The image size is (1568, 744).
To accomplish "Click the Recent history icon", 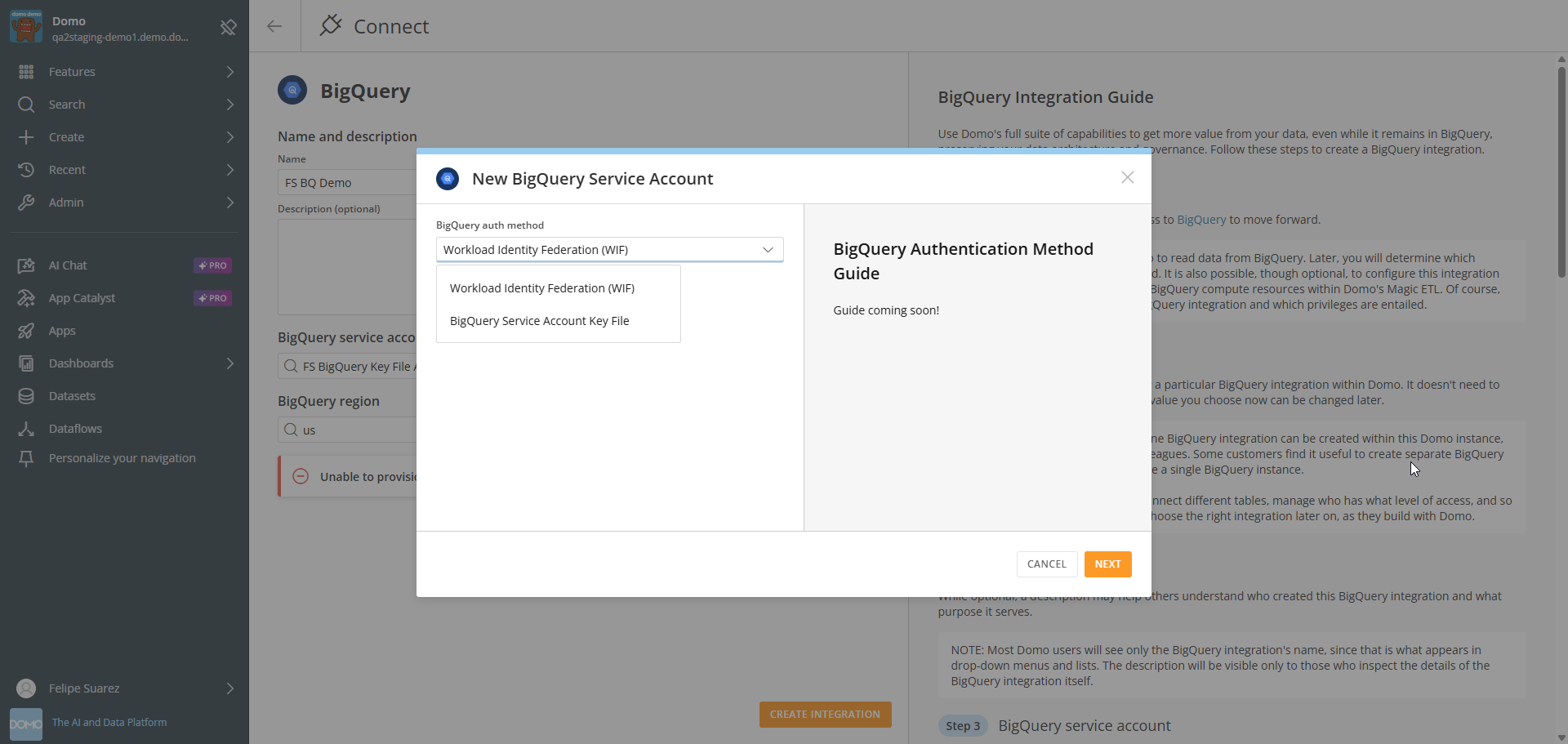I will point(26,170).
